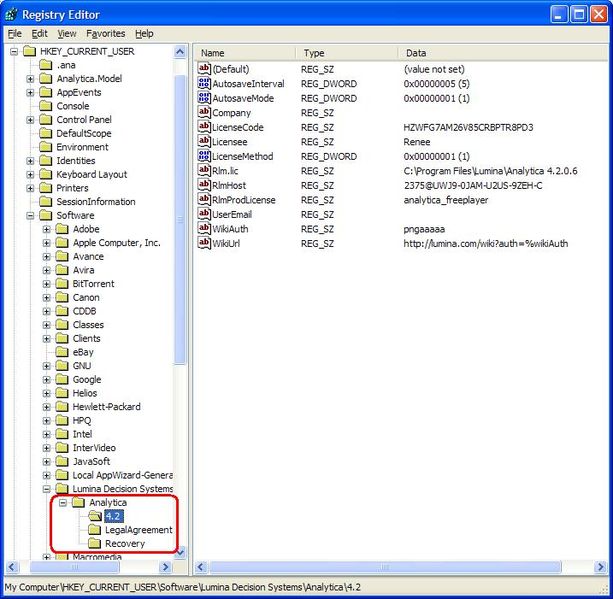Expand the Analytica.Model key

(30, 79)
